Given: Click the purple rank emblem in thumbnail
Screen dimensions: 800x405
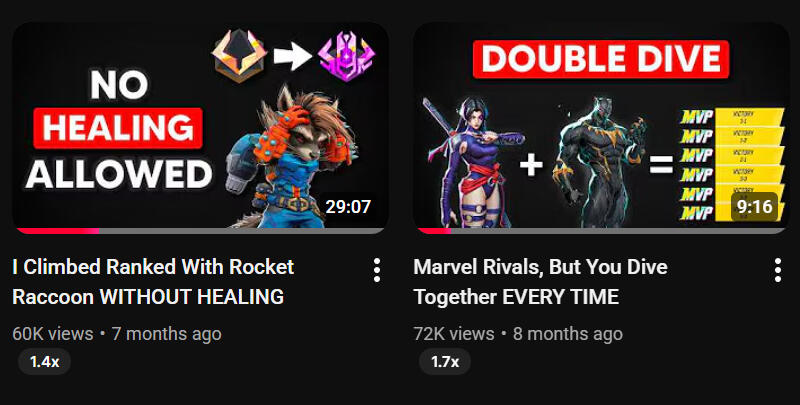Looking at the screenshot, I should coord(346,56).
